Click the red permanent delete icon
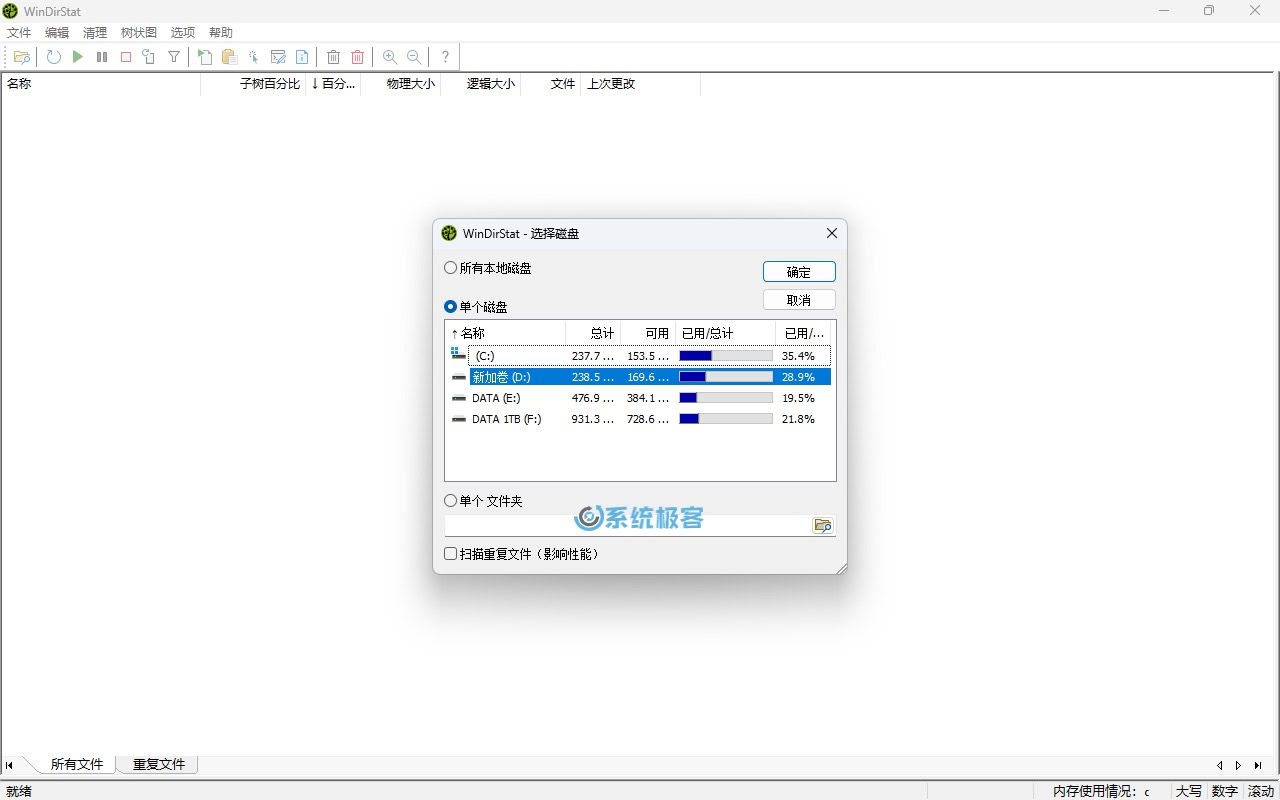Image resolution: width=1280 pixels, height=800 pixels. point(358,57)
